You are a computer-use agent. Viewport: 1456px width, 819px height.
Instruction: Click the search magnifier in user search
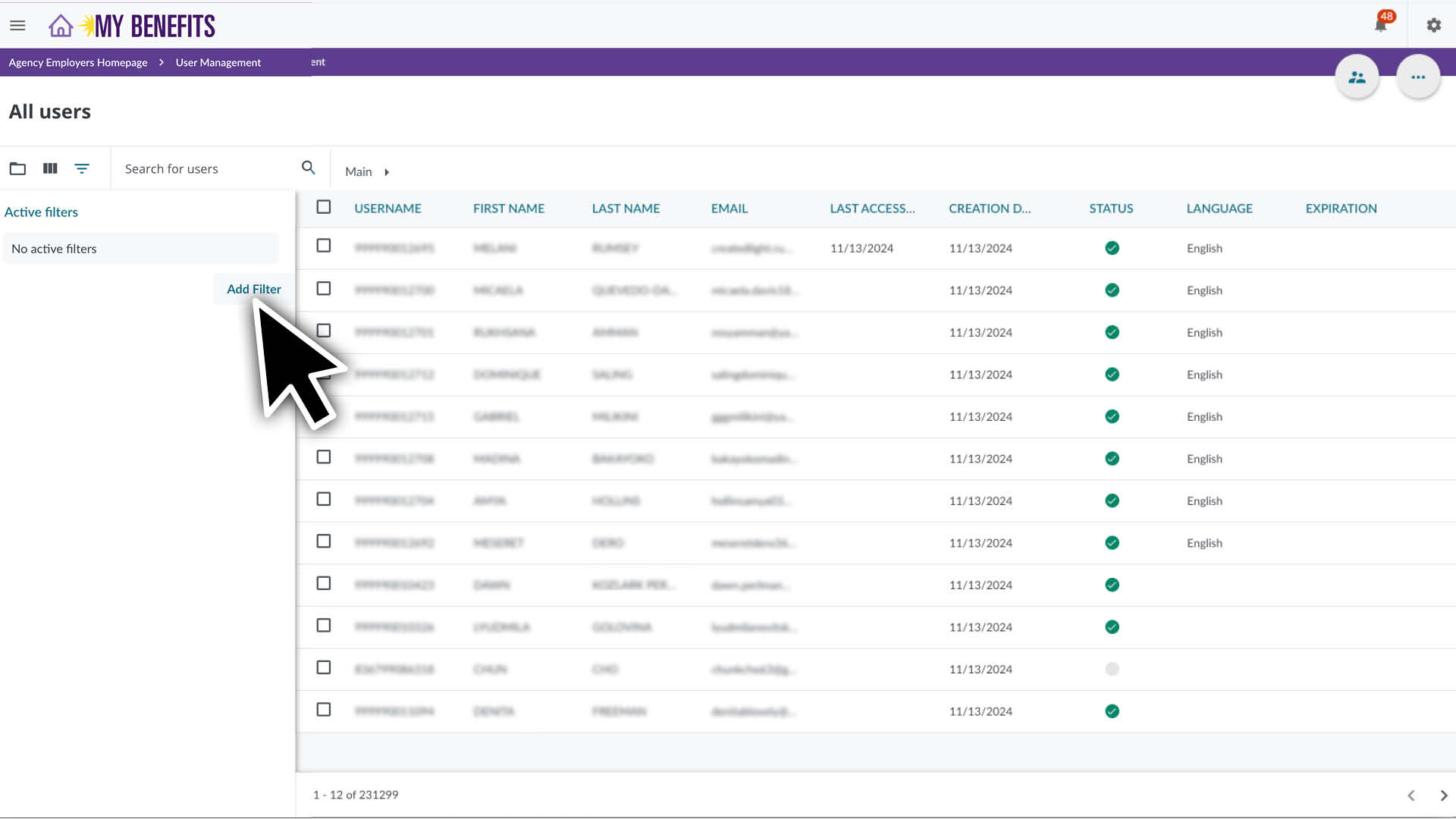[x=308, y=167]
